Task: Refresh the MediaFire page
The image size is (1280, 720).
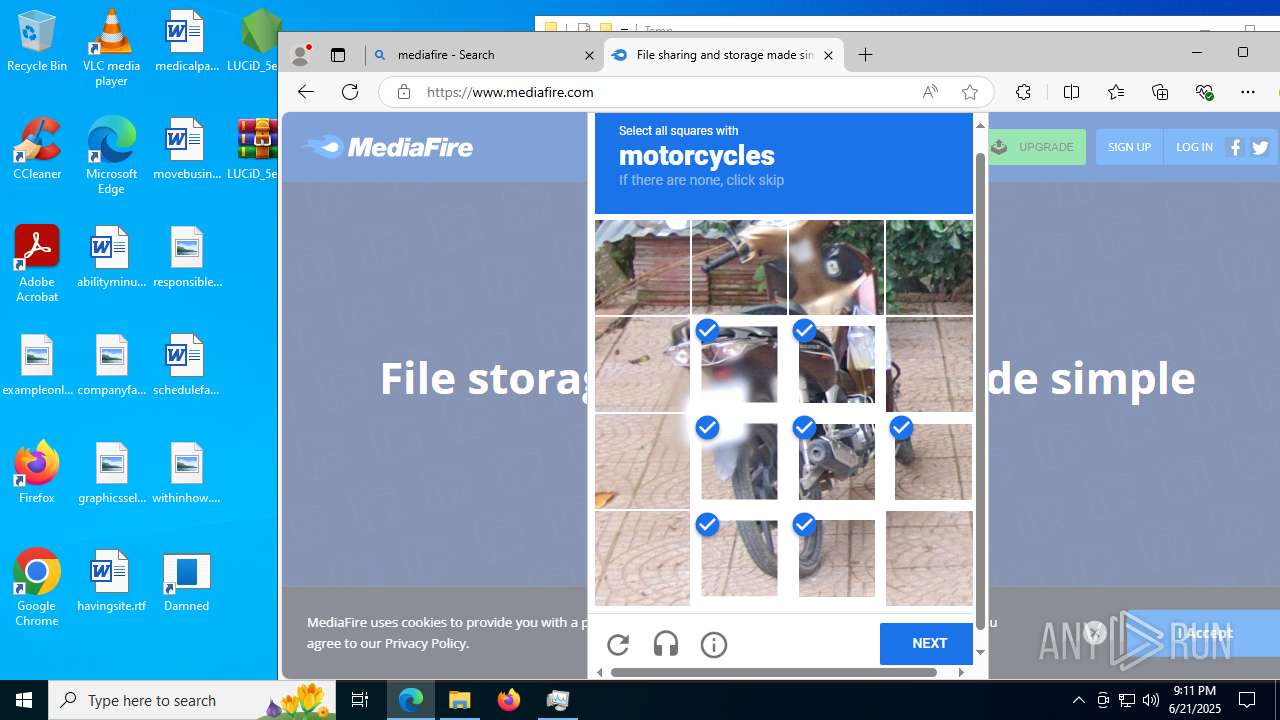Action: tap(350, 92)
